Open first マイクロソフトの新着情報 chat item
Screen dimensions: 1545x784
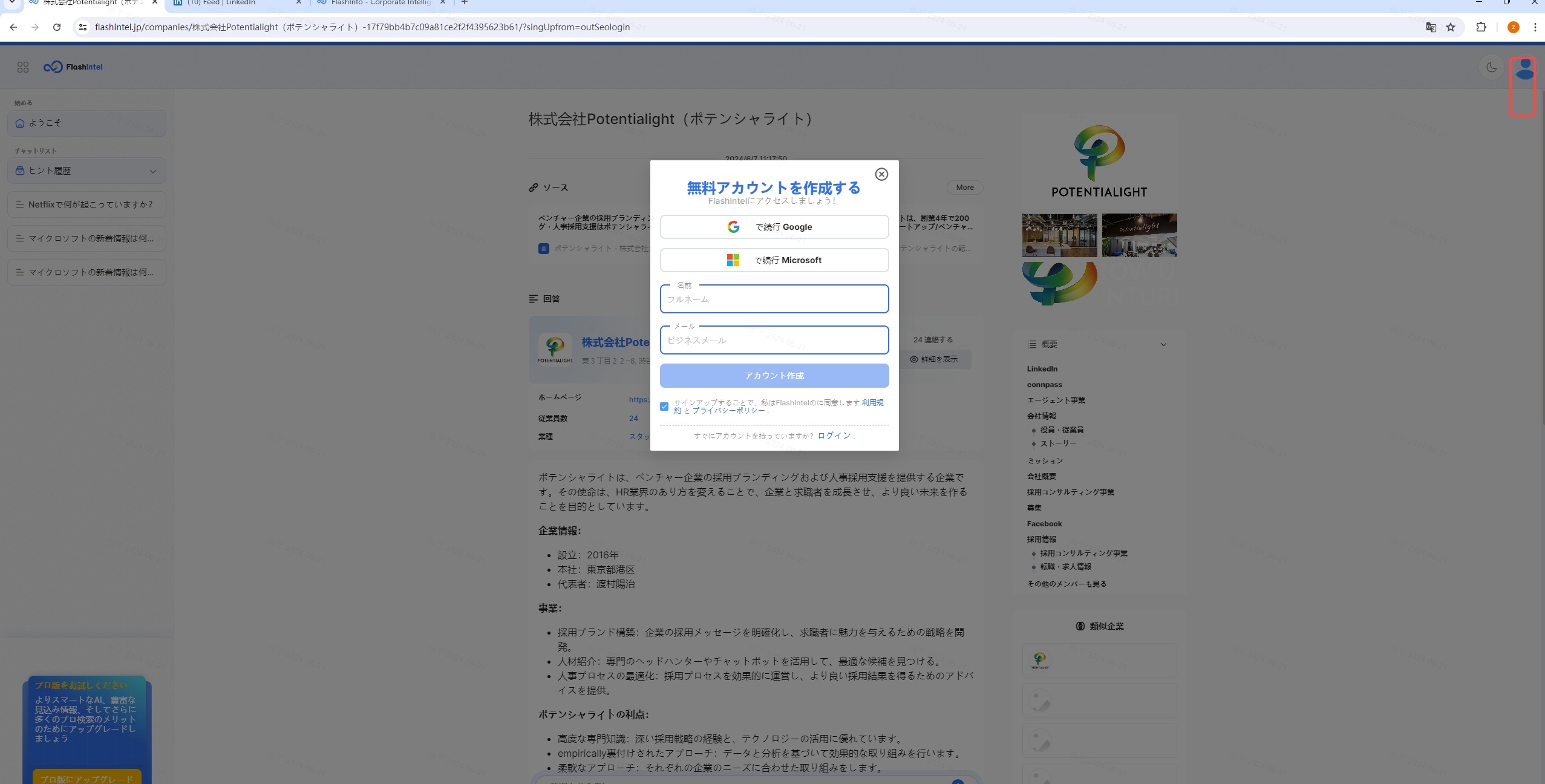pyautogui.click(x=87, y=238)
